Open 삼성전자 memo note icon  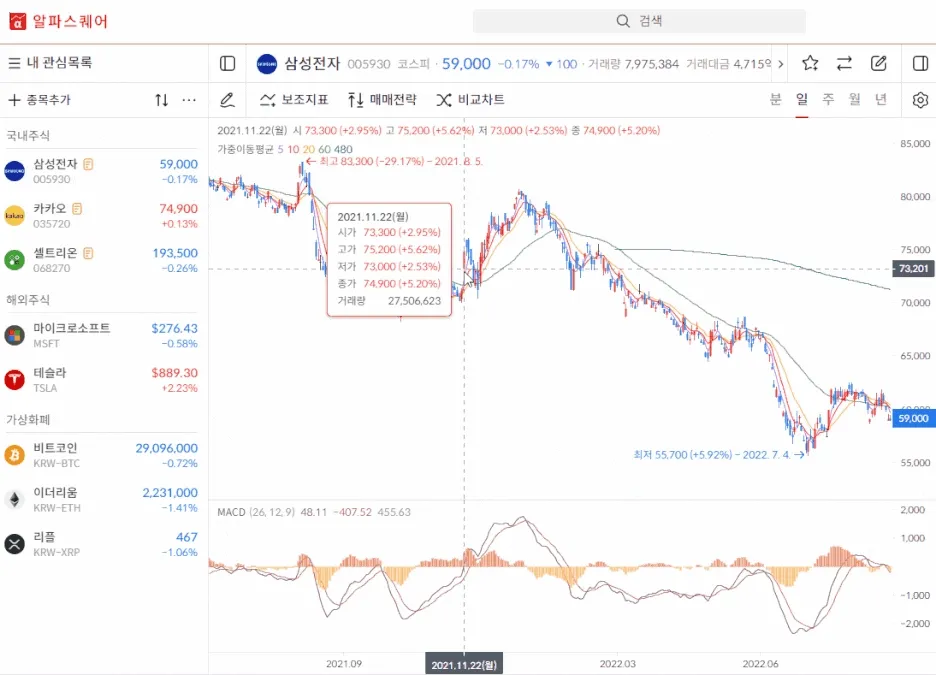pyautogui.click(x=88, y=164)
